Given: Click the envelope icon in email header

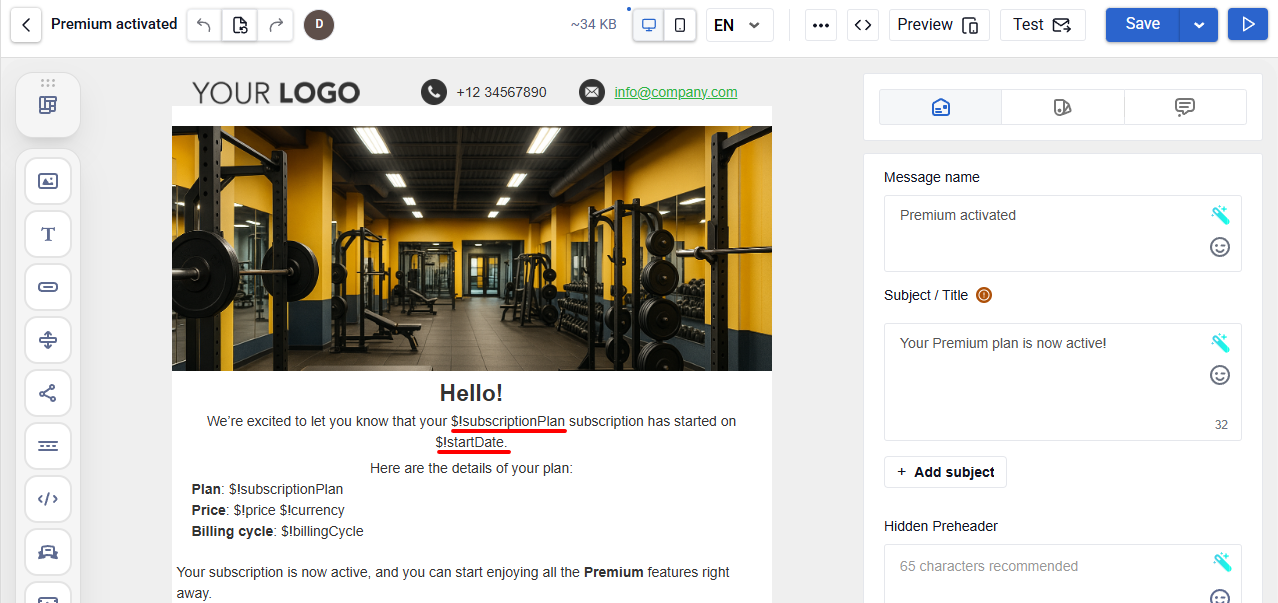Looking at the screenshot, I should pos(592,92).
